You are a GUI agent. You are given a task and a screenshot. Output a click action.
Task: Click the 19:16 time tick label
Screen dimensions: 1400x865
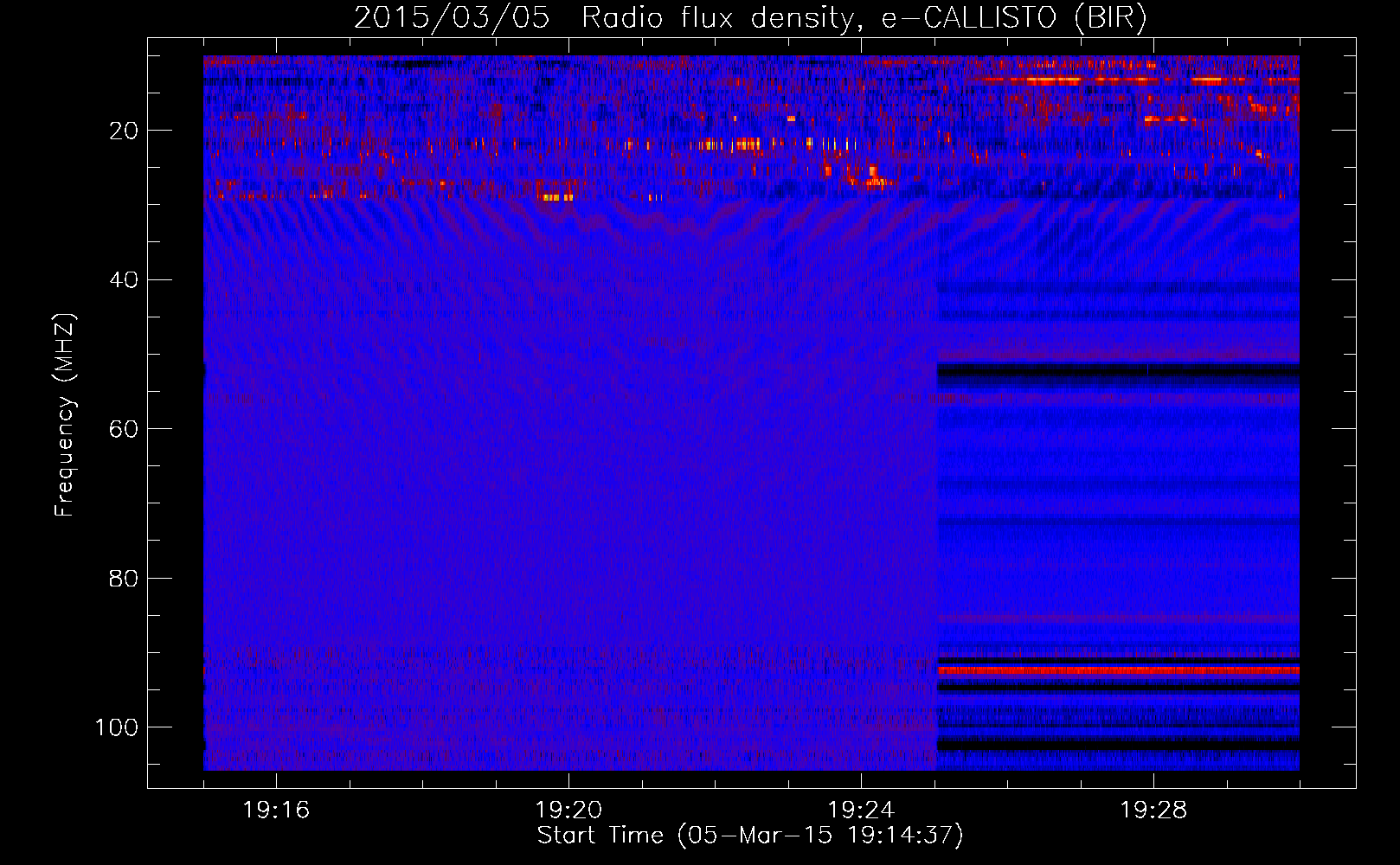276,811
